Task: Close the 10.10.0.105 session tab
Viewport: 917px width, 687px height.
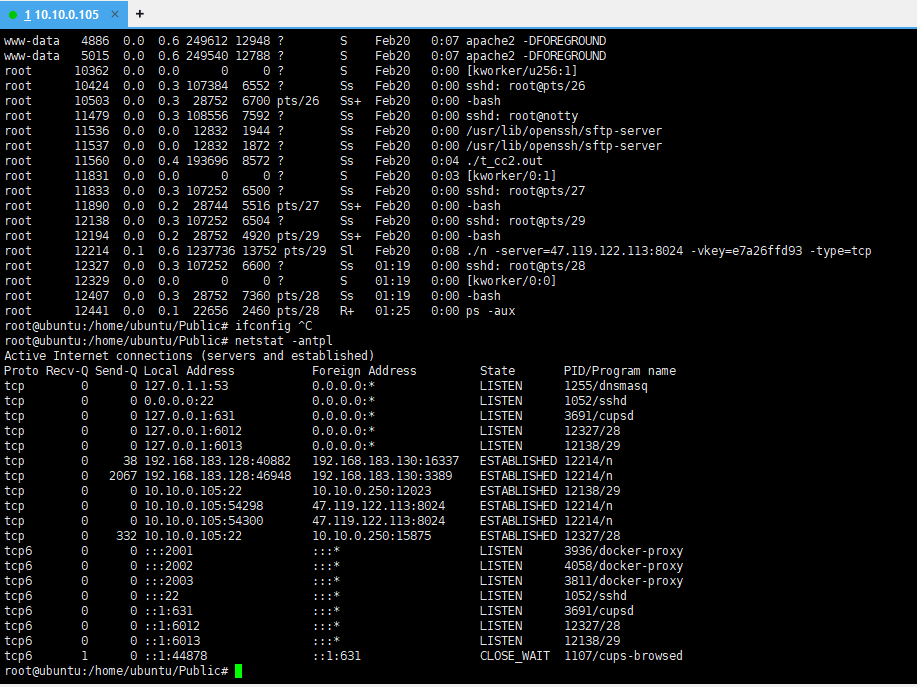Action: tap(116, 14)
